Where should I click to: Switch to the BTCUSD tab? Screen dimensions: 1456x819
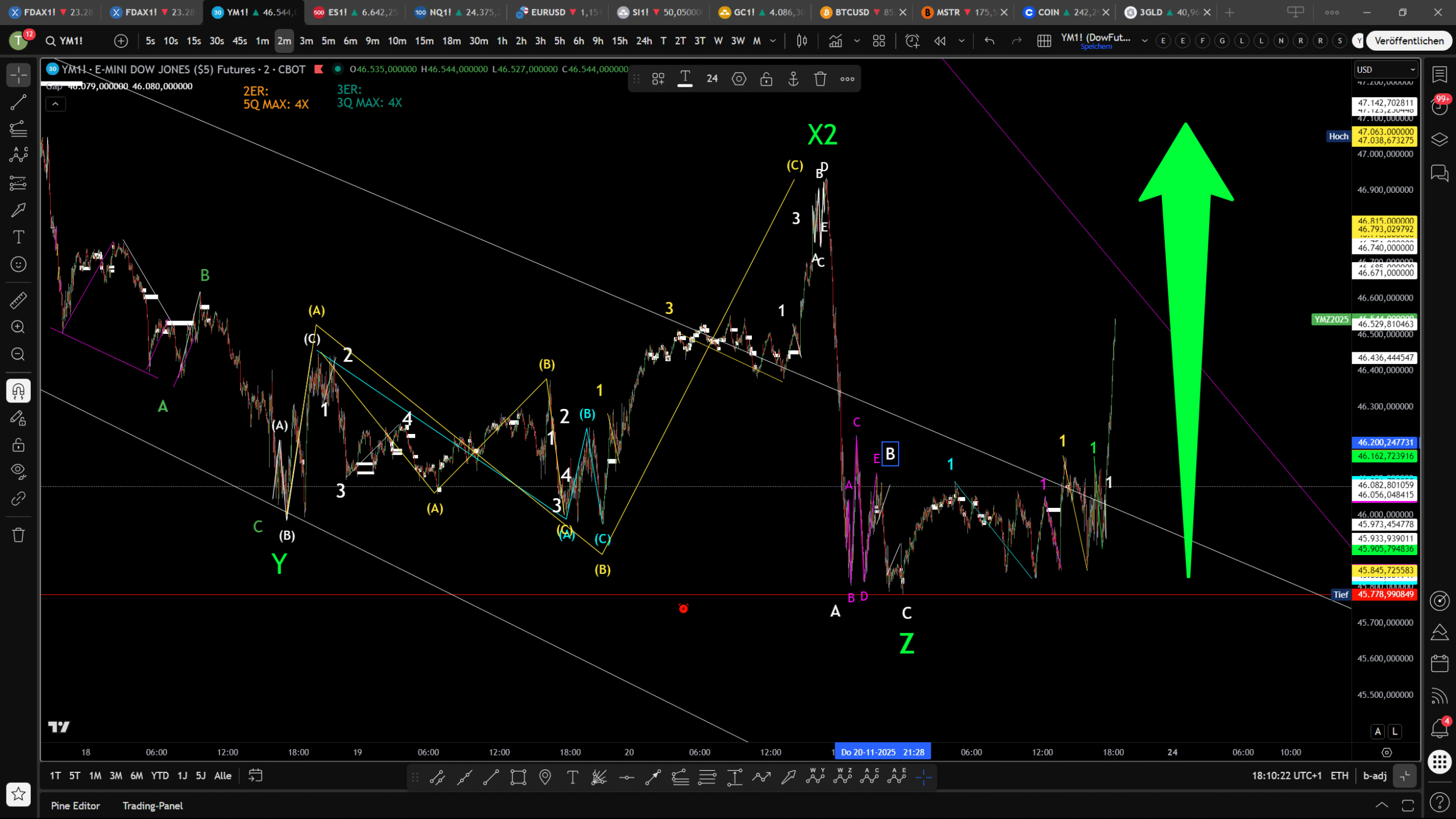(x=852, y=12)
